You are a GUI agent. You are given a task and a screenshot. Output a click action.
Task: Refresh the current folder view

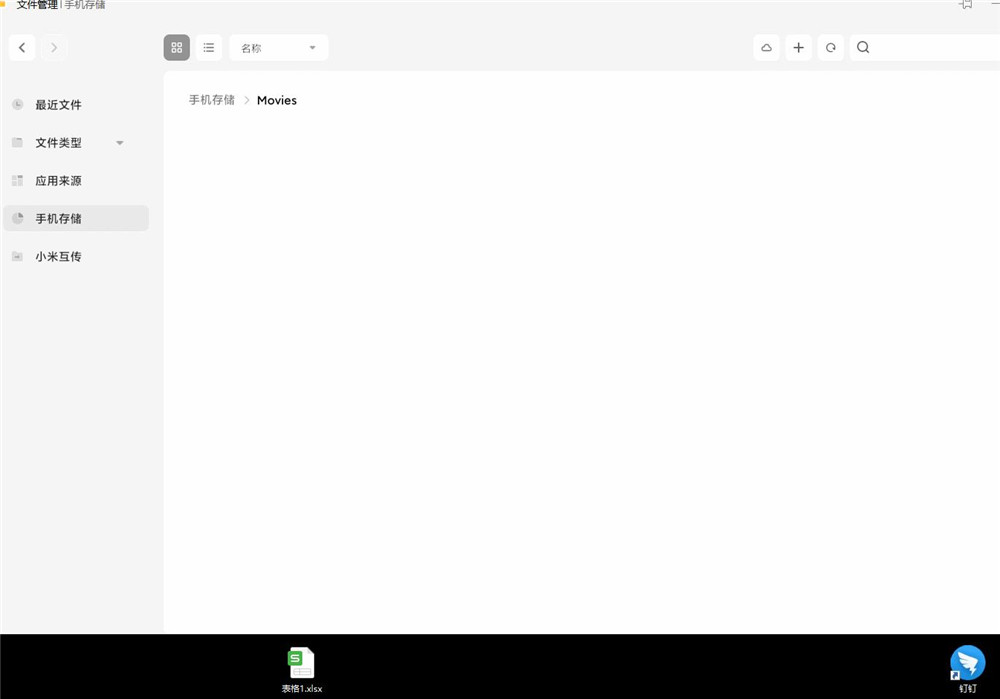(830, 47)
